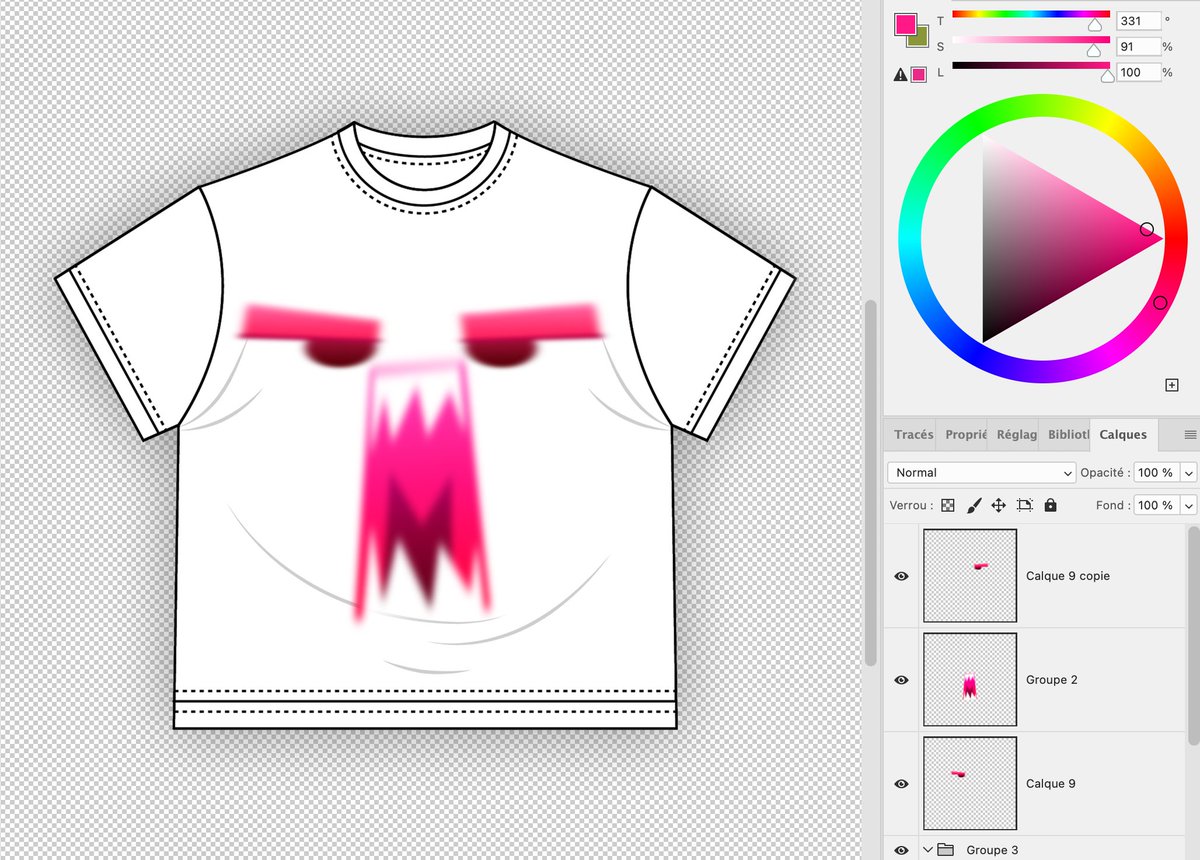This screenshot has width=1200, height=860.
Task: Click the Calque 9 copie layer thumbnail
Action: tap(970, 576)
